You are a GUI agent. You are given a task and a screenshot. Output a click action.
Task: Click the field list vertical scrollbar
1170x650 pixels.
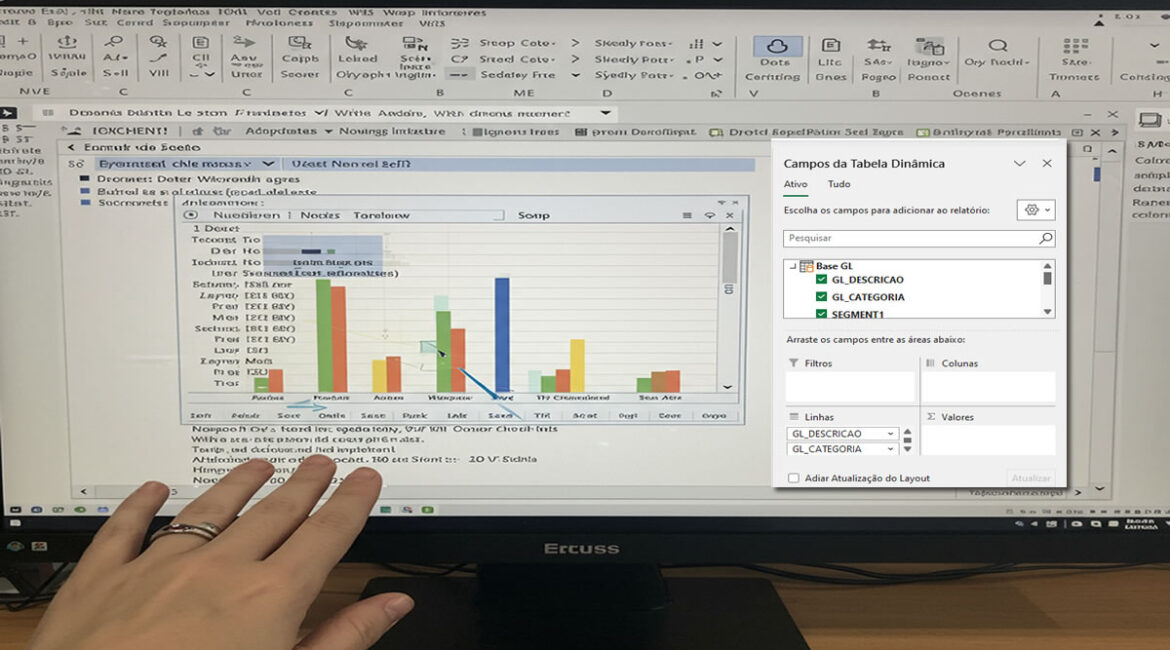click(x=1048, y=290)
